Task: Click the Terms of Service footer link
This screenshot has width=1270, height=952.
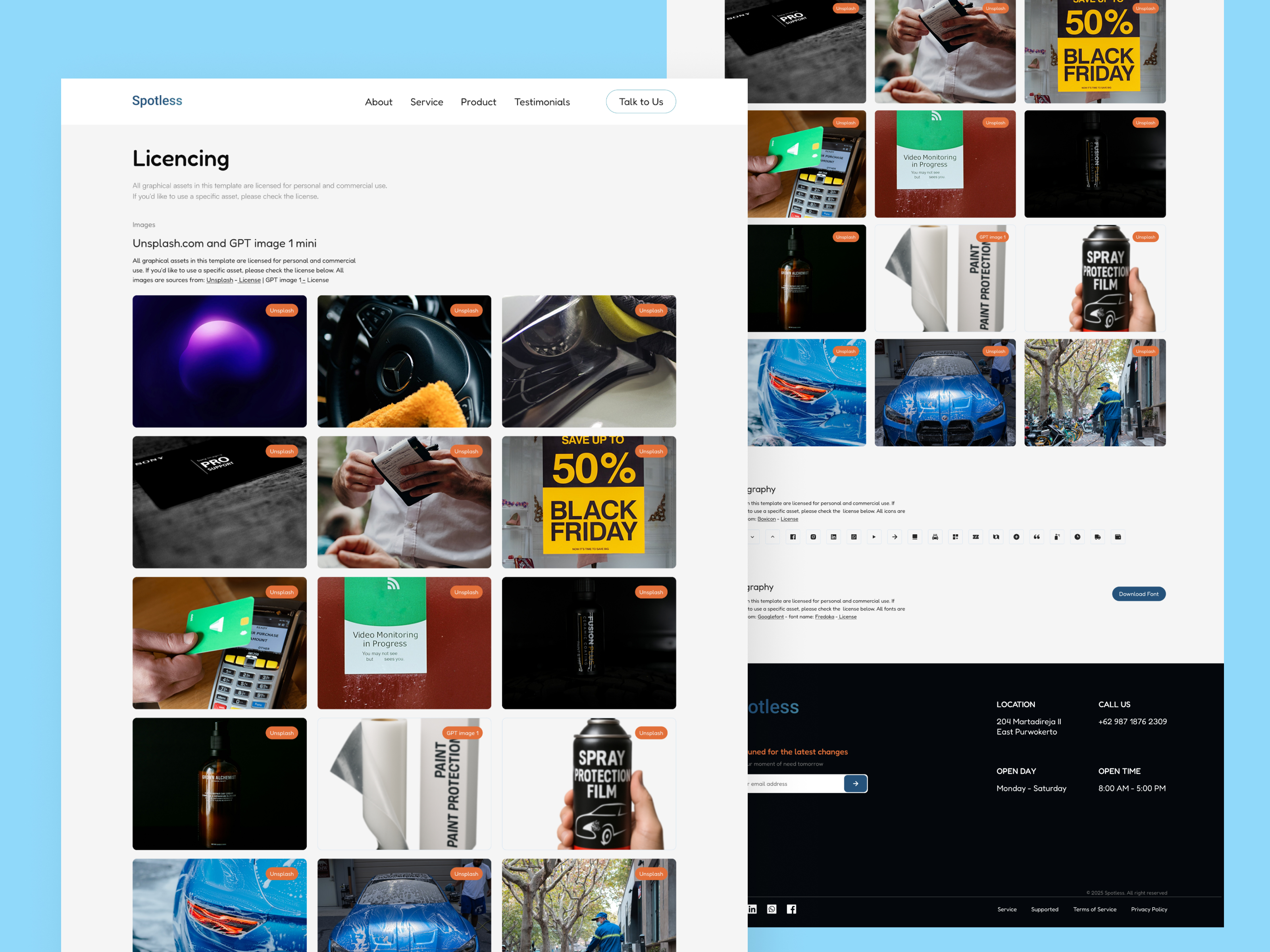Action: point(1095,910)
